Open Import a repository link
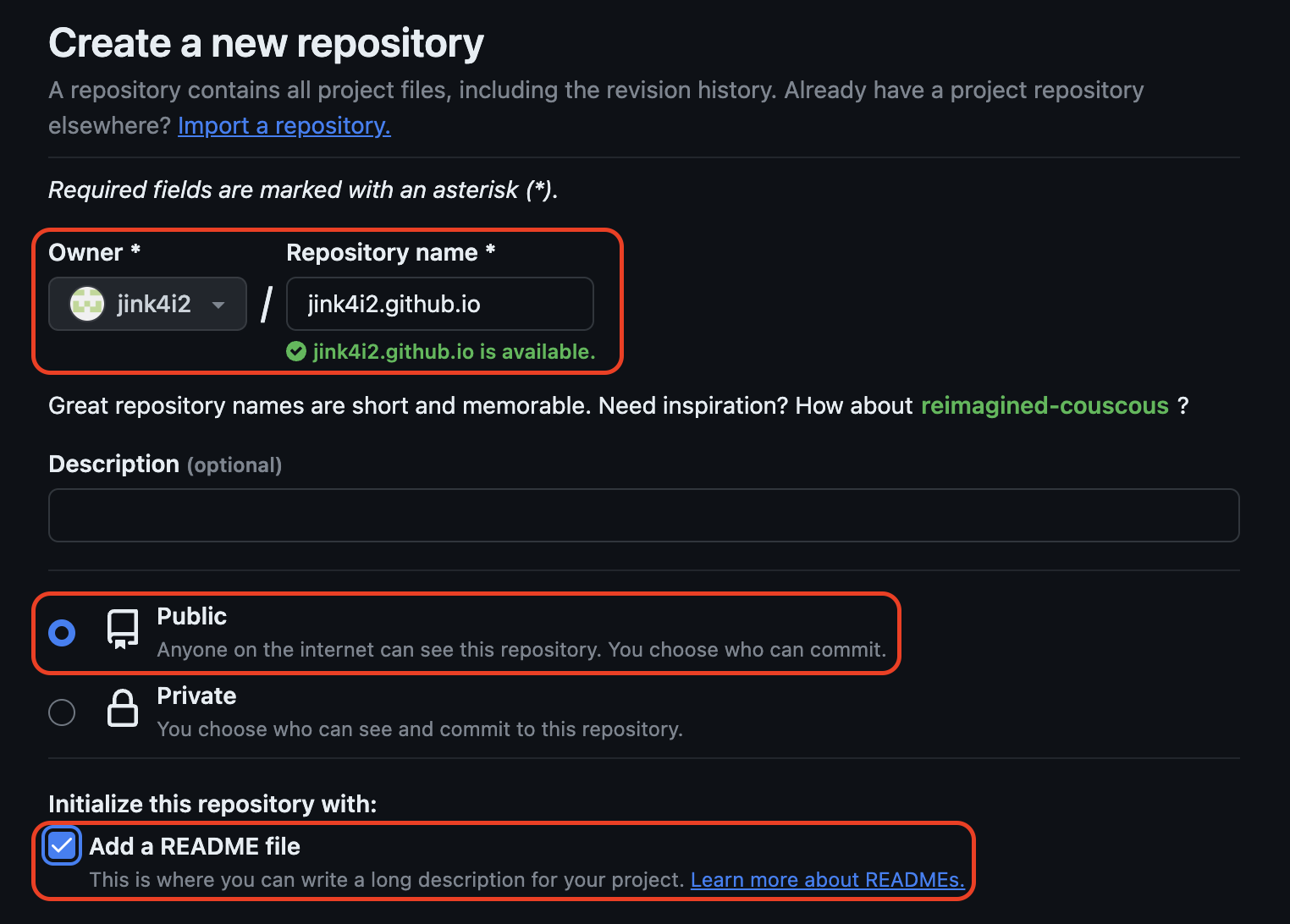The height and width of the screenshot is (924, 1290). tap(283, 125)
